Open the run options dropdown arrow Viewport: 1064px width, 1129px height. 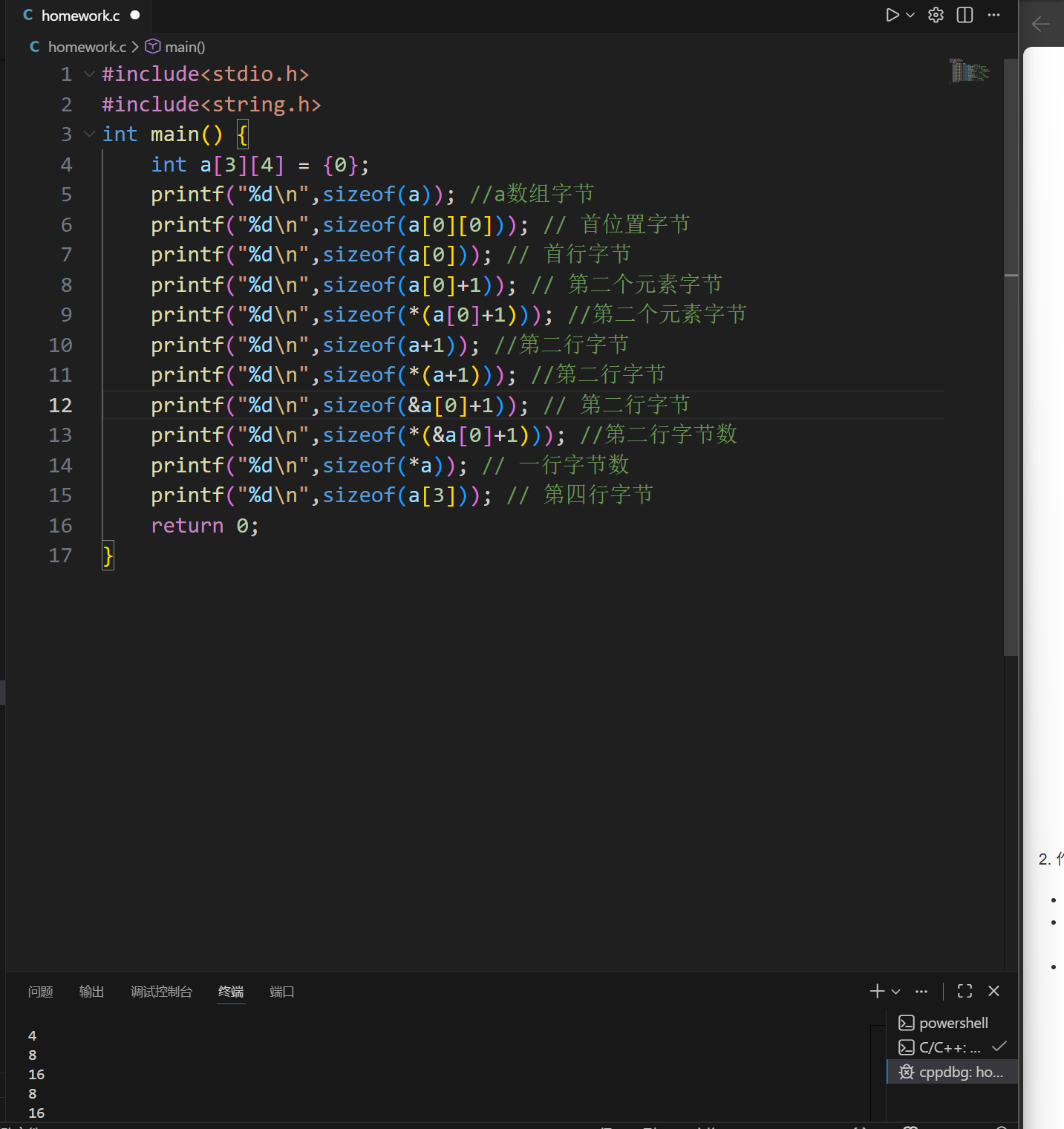coord(910,15)
